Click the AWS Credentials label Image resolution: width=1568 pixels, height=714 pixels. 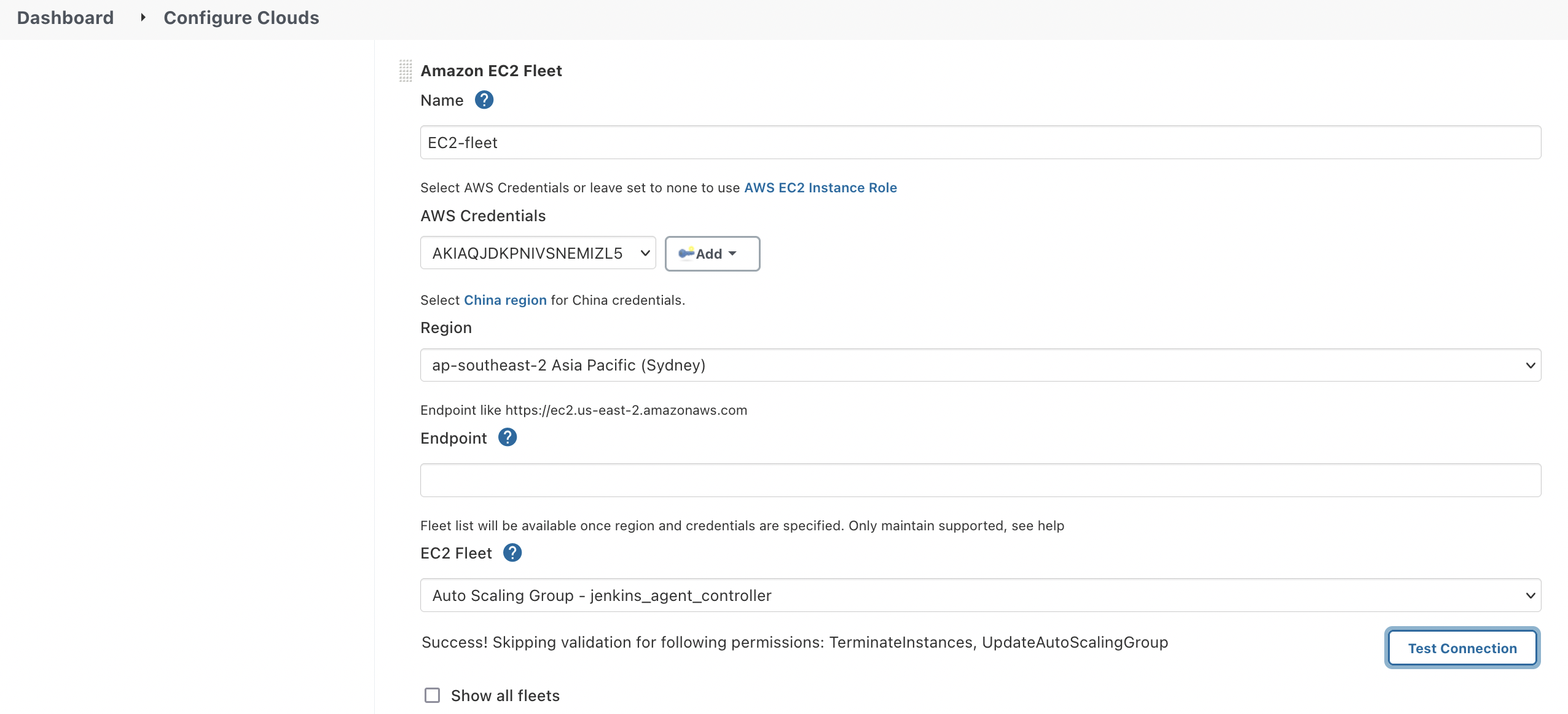483,216
